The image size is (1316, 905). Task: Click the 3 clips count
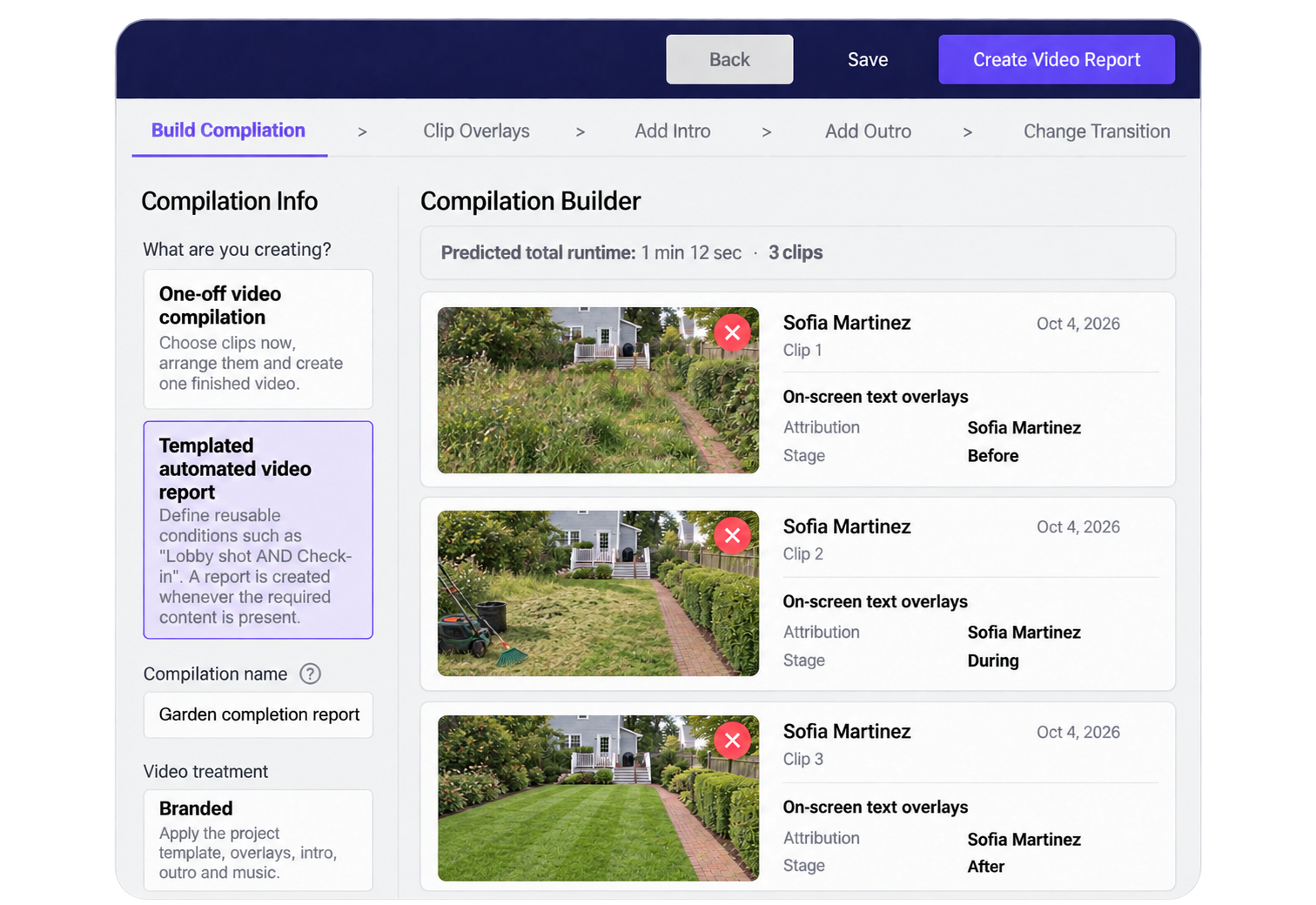[796, 253]
